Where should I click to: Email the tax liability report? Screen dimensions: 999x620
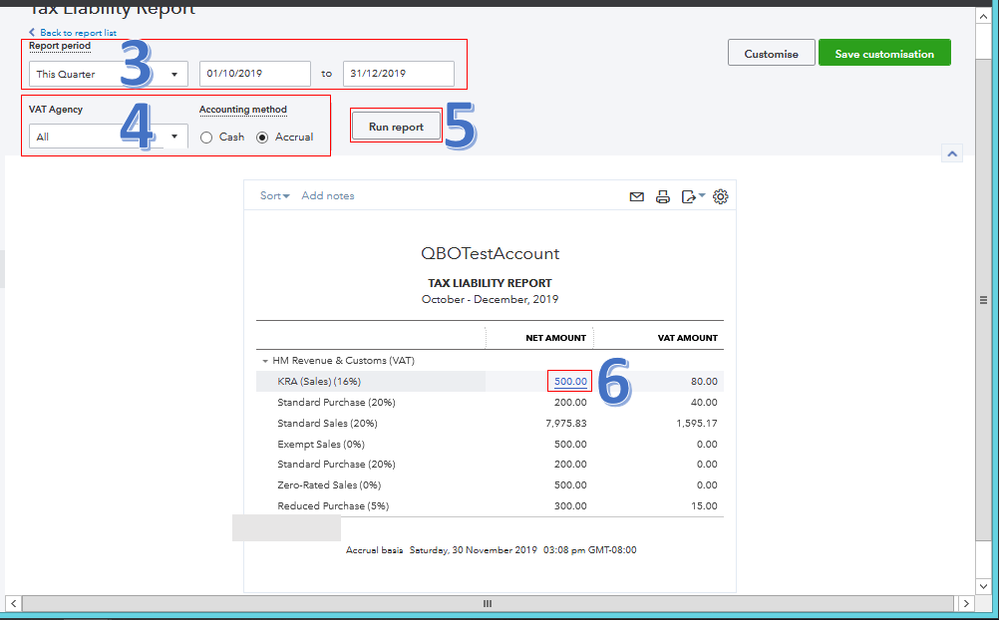[636, 197]
